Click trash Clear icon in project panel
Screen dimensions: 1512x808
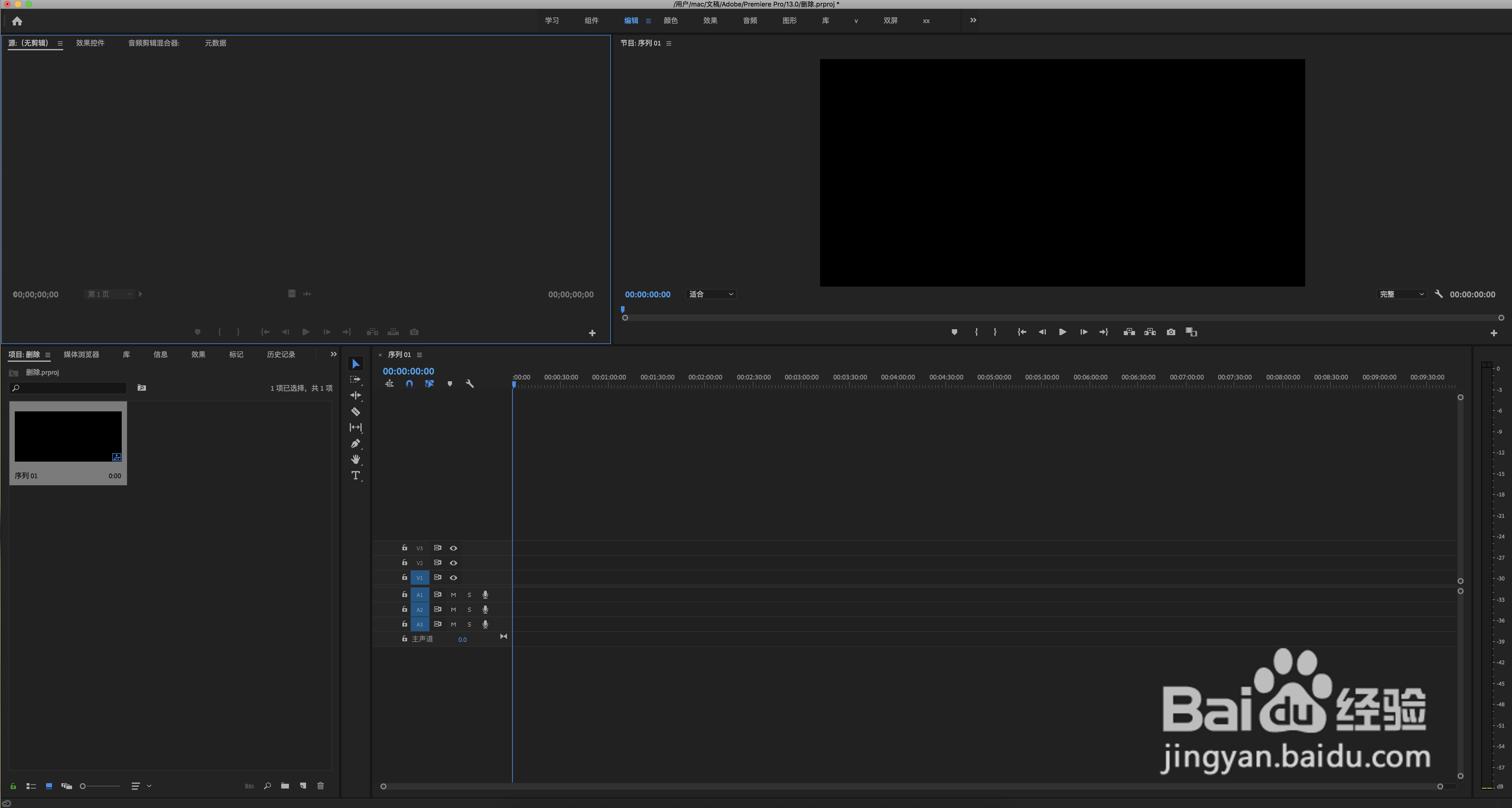point(321,786)
